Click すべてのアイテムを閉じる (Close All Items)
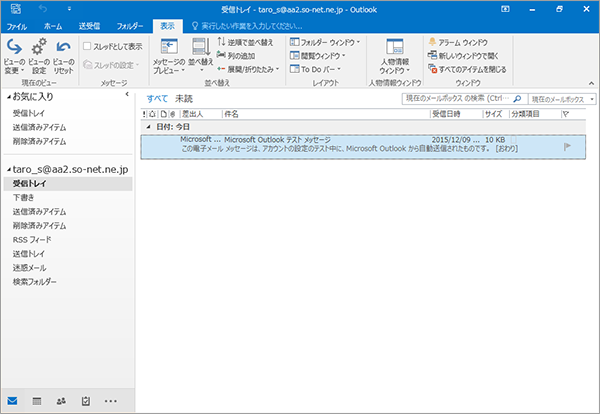600x414 pixels. tap(468, 69)
